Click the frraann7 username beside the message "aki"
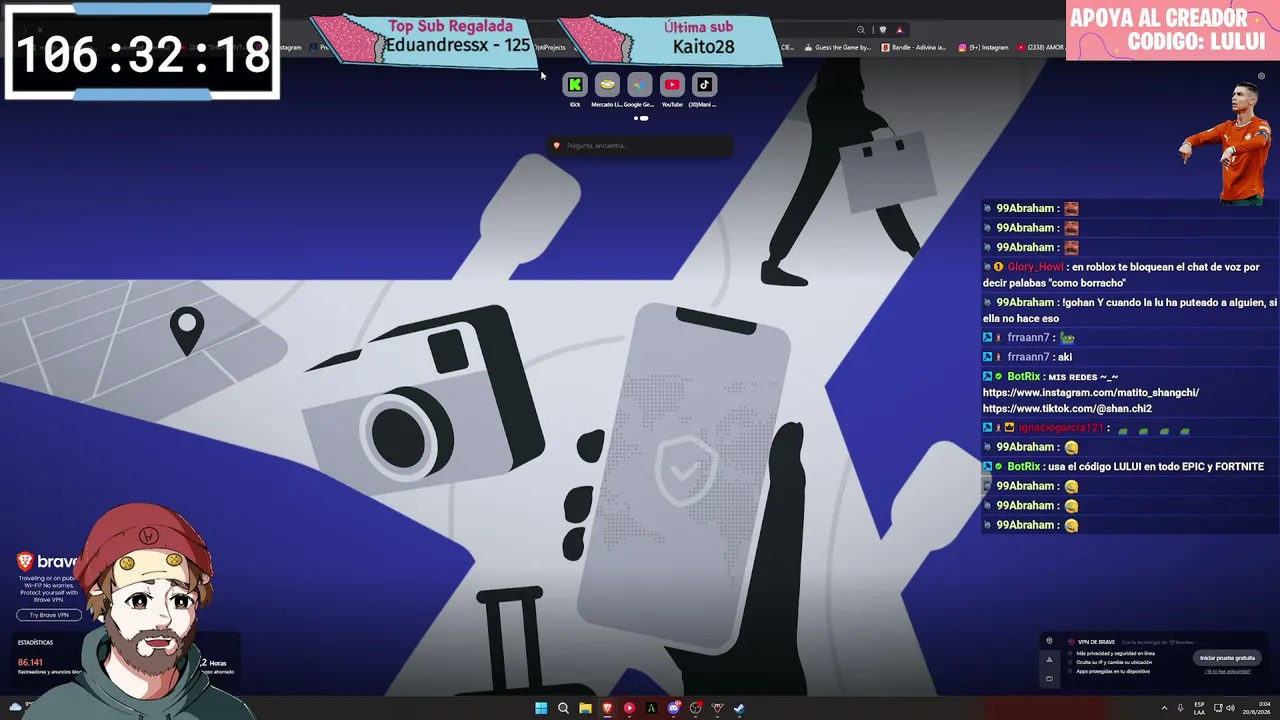1280x720 pixels. (1028, 357)
